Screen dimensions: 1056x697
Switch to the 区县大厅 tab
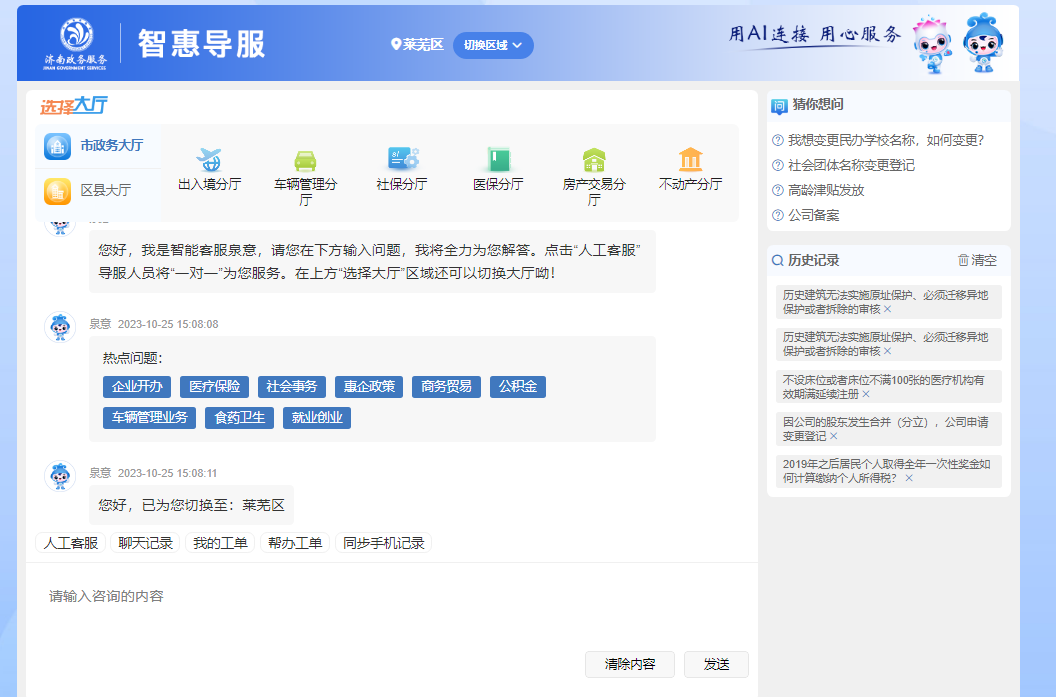coord(98,190)
